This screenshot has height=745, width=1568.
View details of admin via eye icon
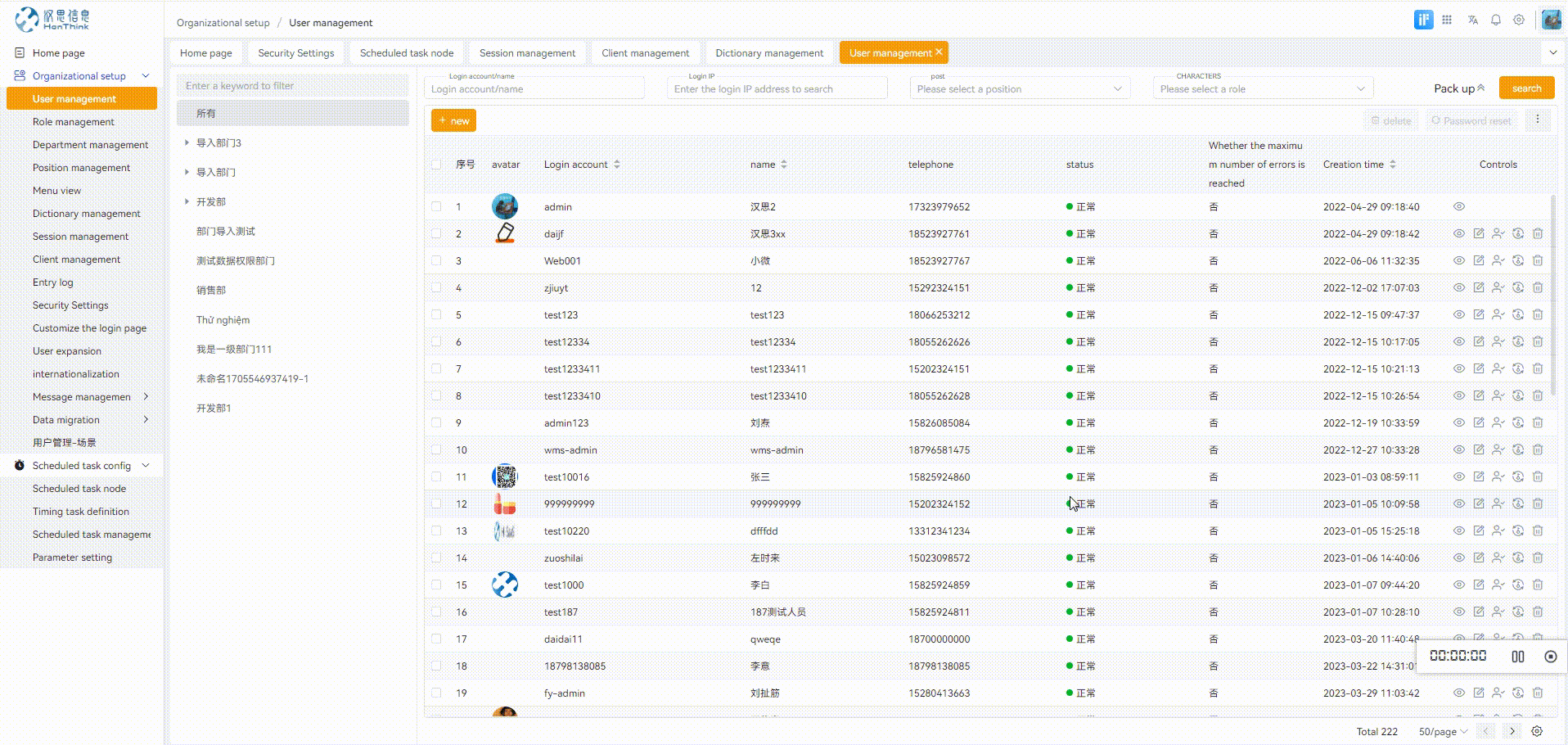pyautogui.click(x=1458, y=207)
